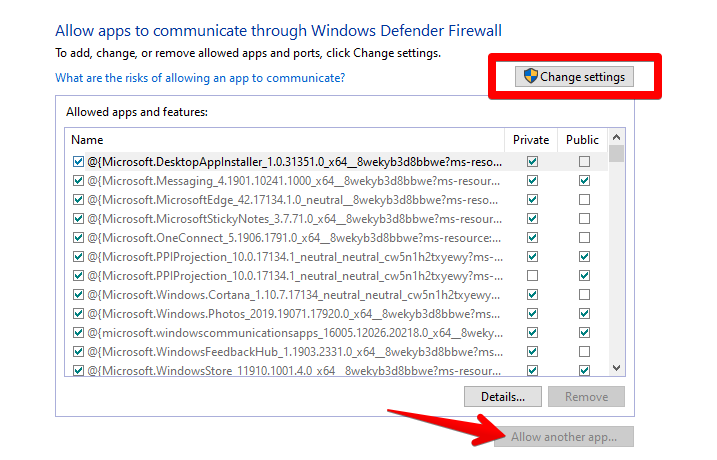Click the Remove button
This screenshot has width=717, height=460.
pyautogui.click(x=586, y=396)
